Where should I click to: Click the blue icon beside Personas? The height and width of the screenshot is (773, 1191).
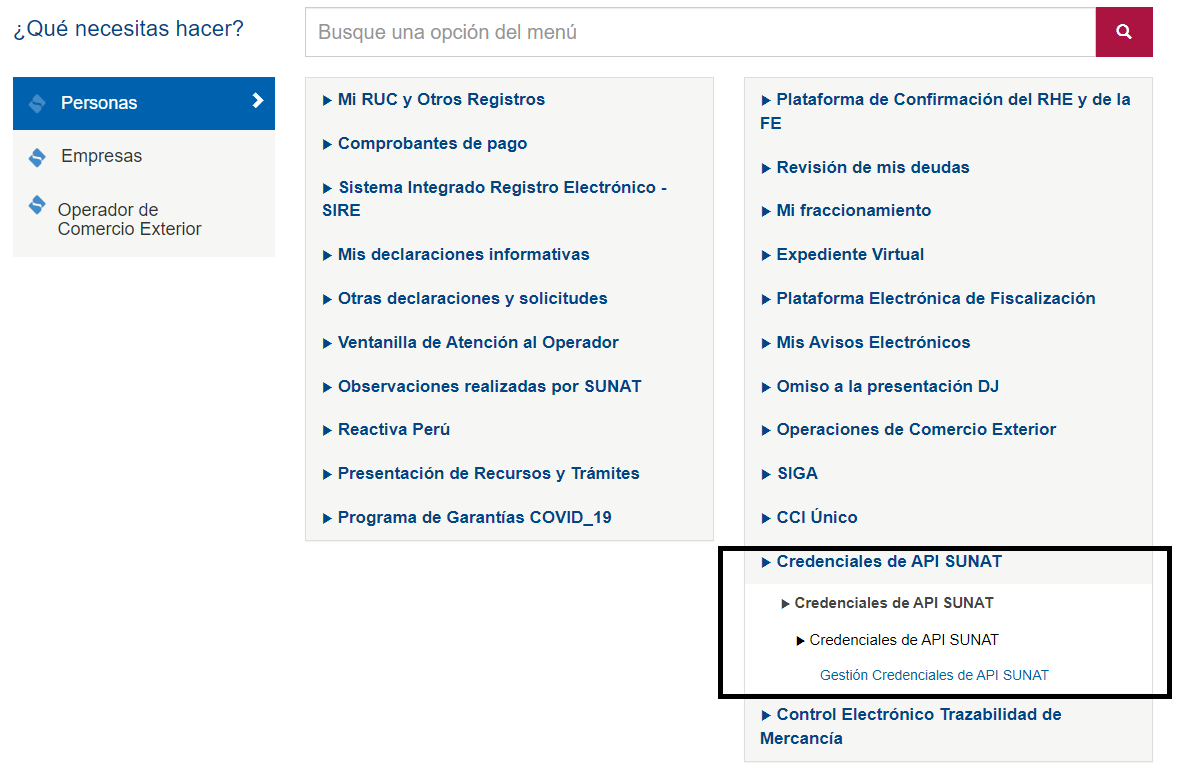36,103
